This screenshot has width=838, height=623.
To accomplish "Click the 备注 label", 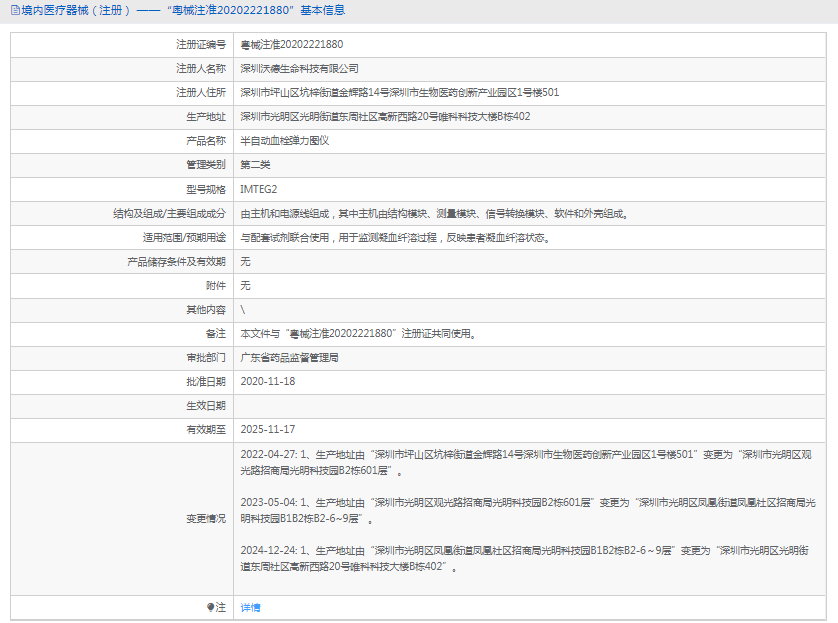I will 216,333.
